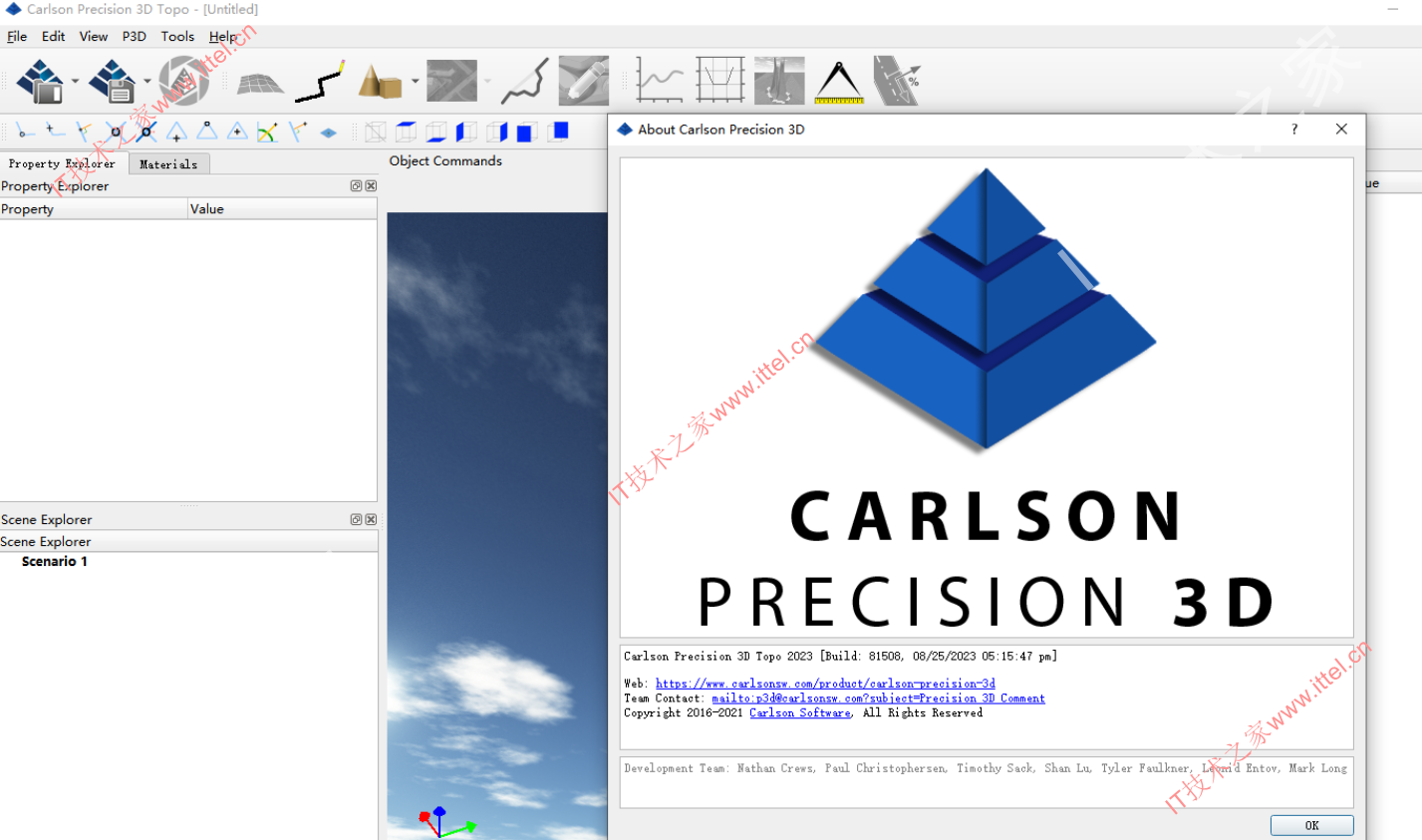The image size is (1422, 840).
Task: Select the back face cube view
Action: point(557,132)
